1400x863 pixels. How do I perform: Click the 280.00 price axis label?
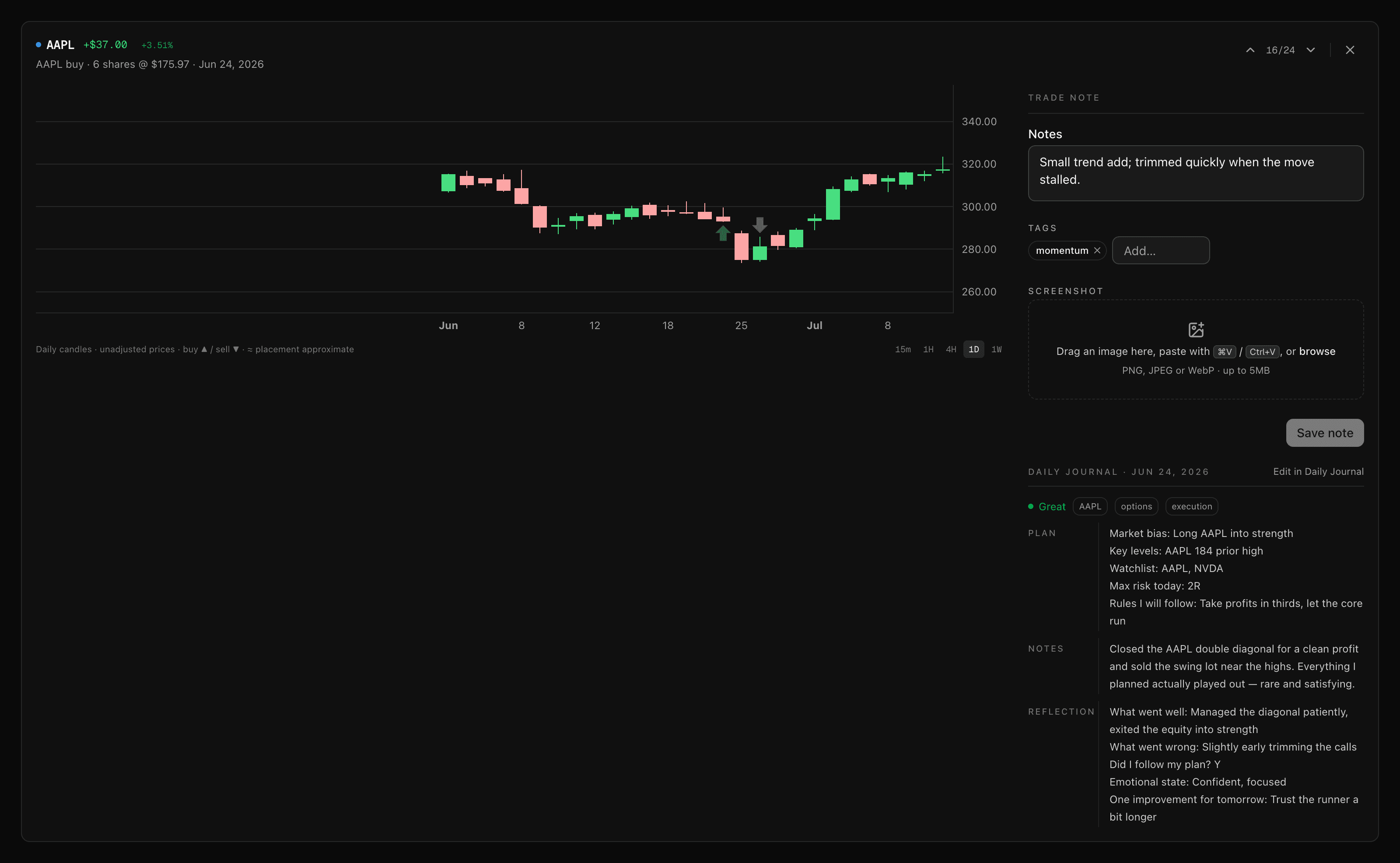coord(979,249)
